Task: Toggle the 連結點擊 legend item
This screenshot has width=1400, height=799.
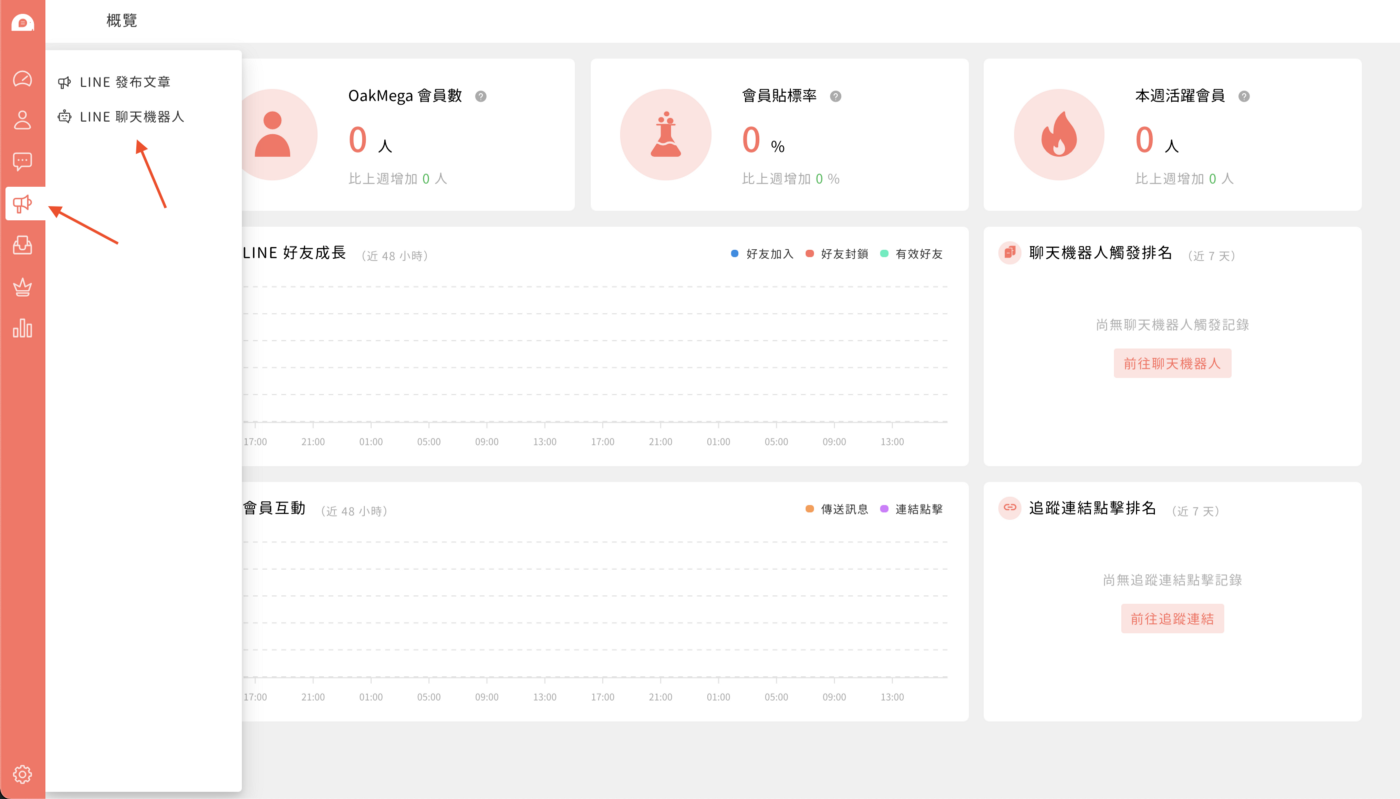Action: 911,509
